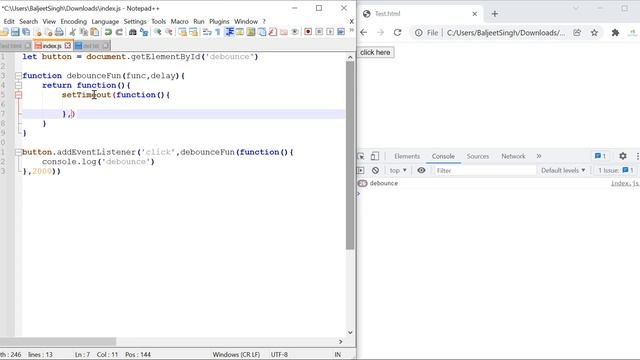640x360 pixels.
Task: Toggle Synchronize Horizontal Scrolling icon
Action: click(193, 32)
